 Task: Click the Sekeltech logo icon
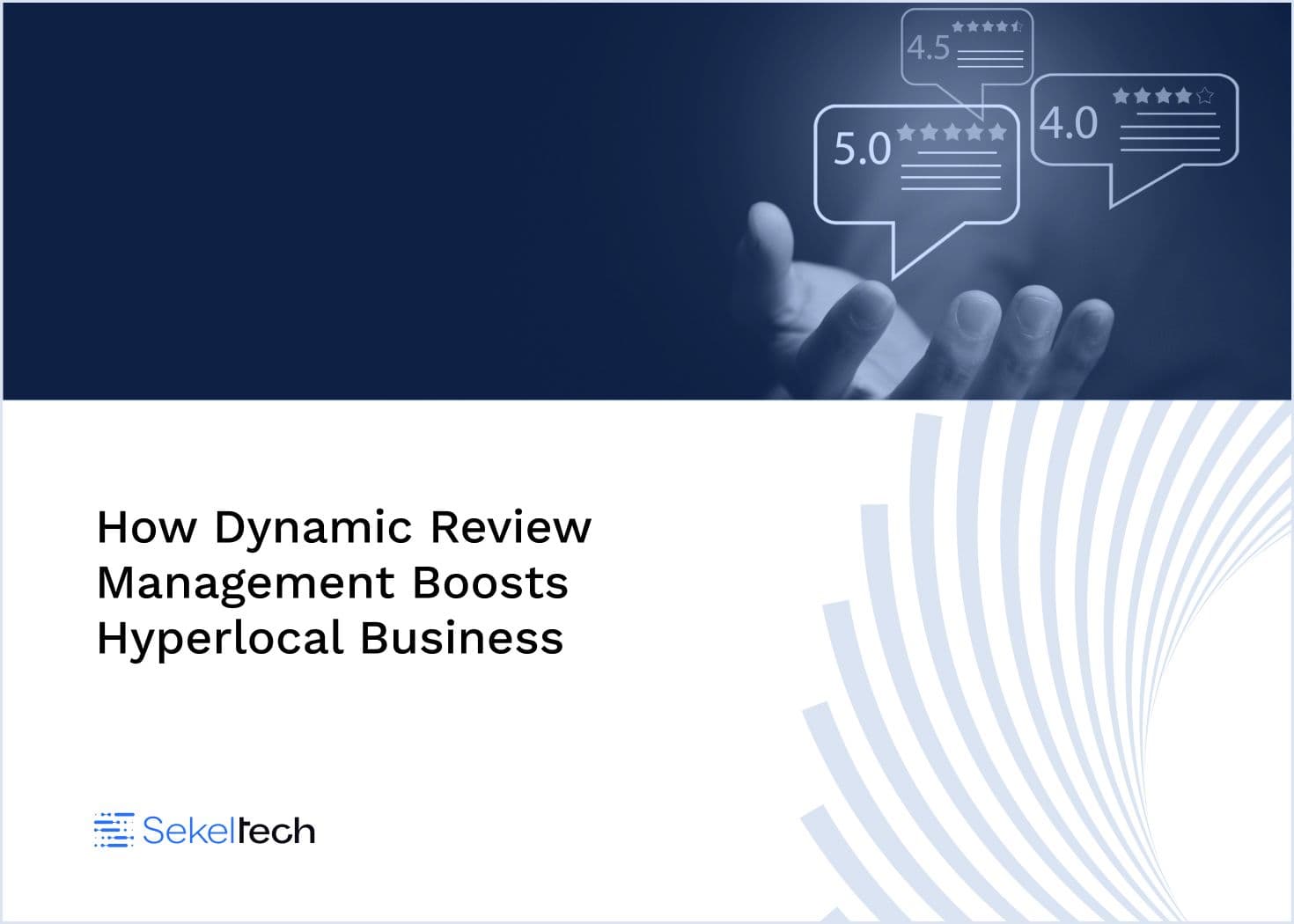click(x=113, y=831)
